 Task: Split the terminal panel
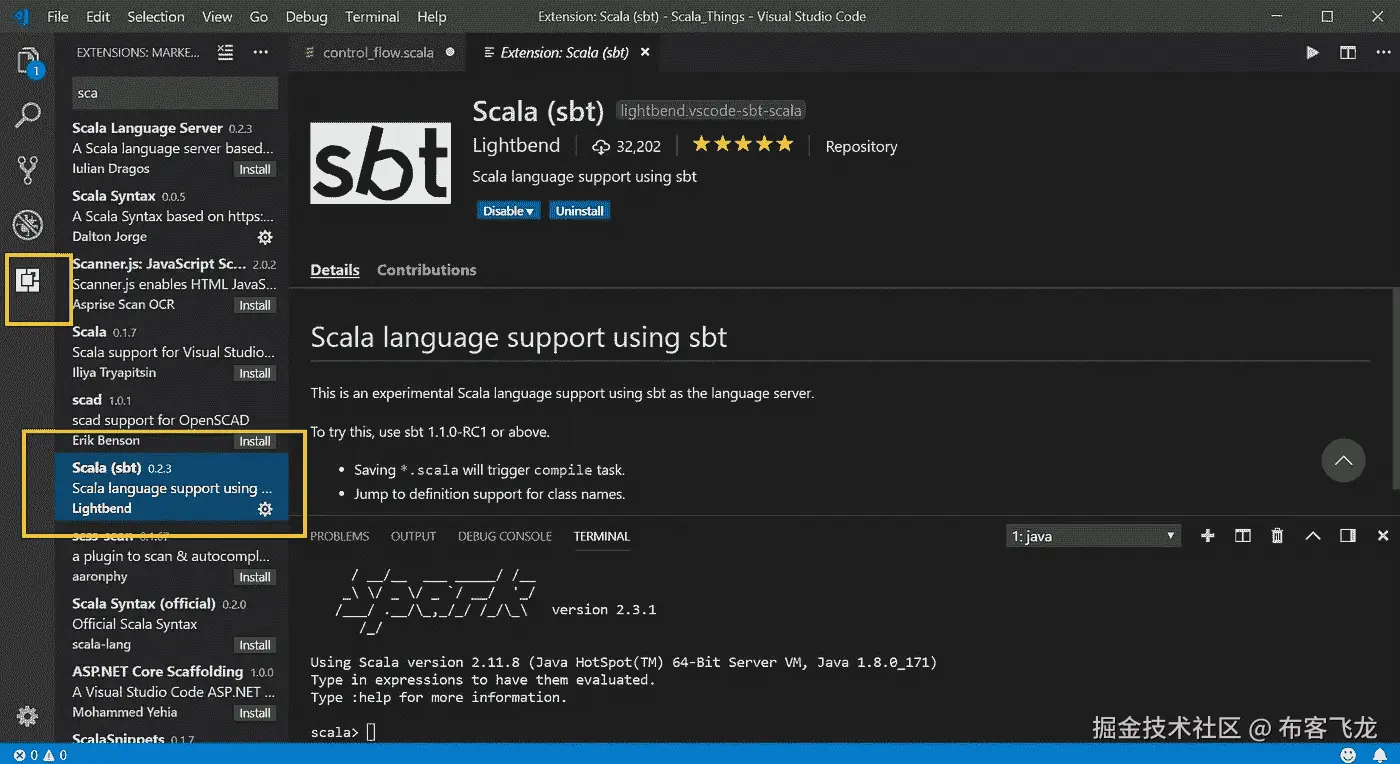pyautogui.click(x=1243, y=536)
